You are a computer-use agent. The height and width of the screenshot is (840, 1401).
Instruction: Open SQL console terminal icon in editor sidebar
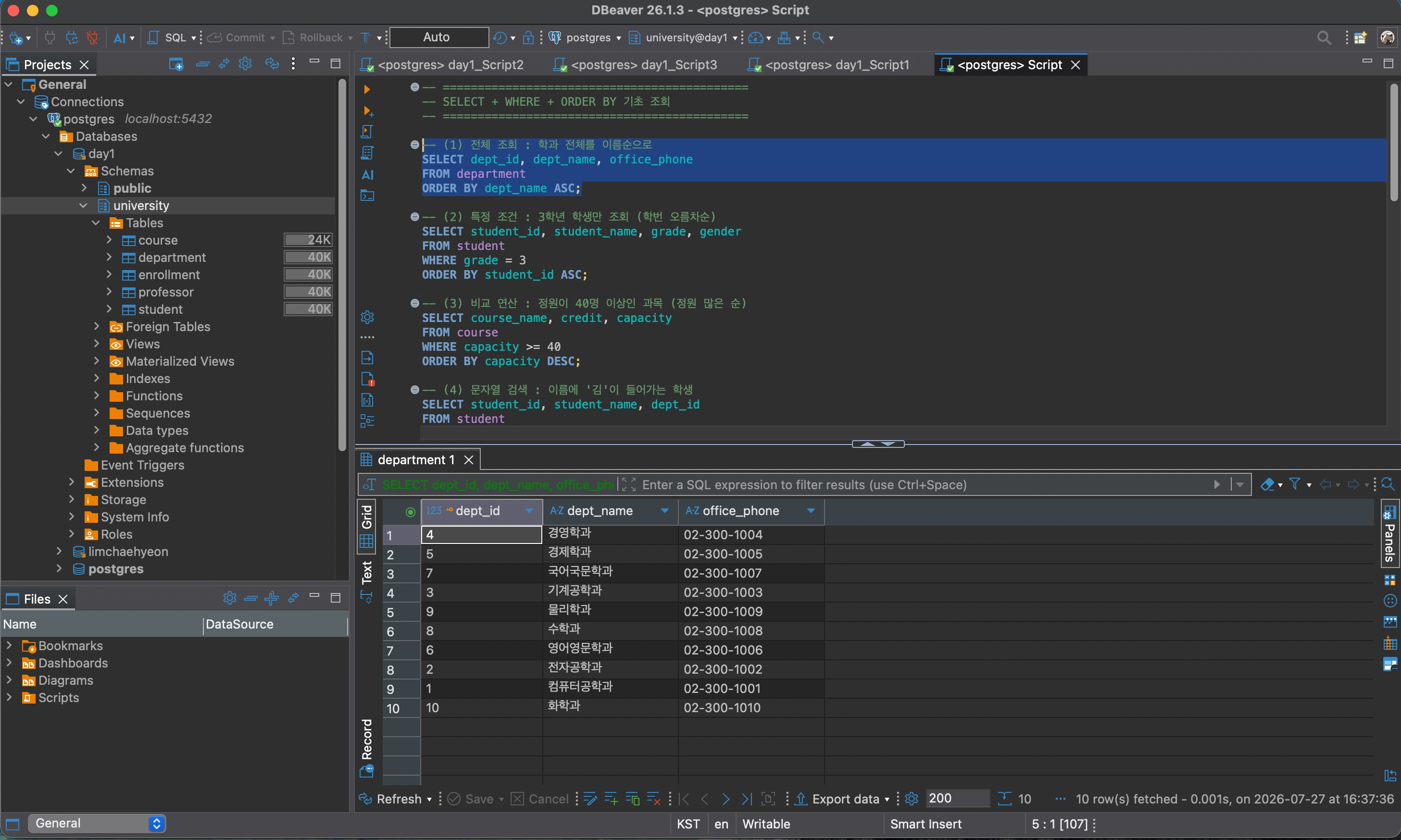(367, 196)
